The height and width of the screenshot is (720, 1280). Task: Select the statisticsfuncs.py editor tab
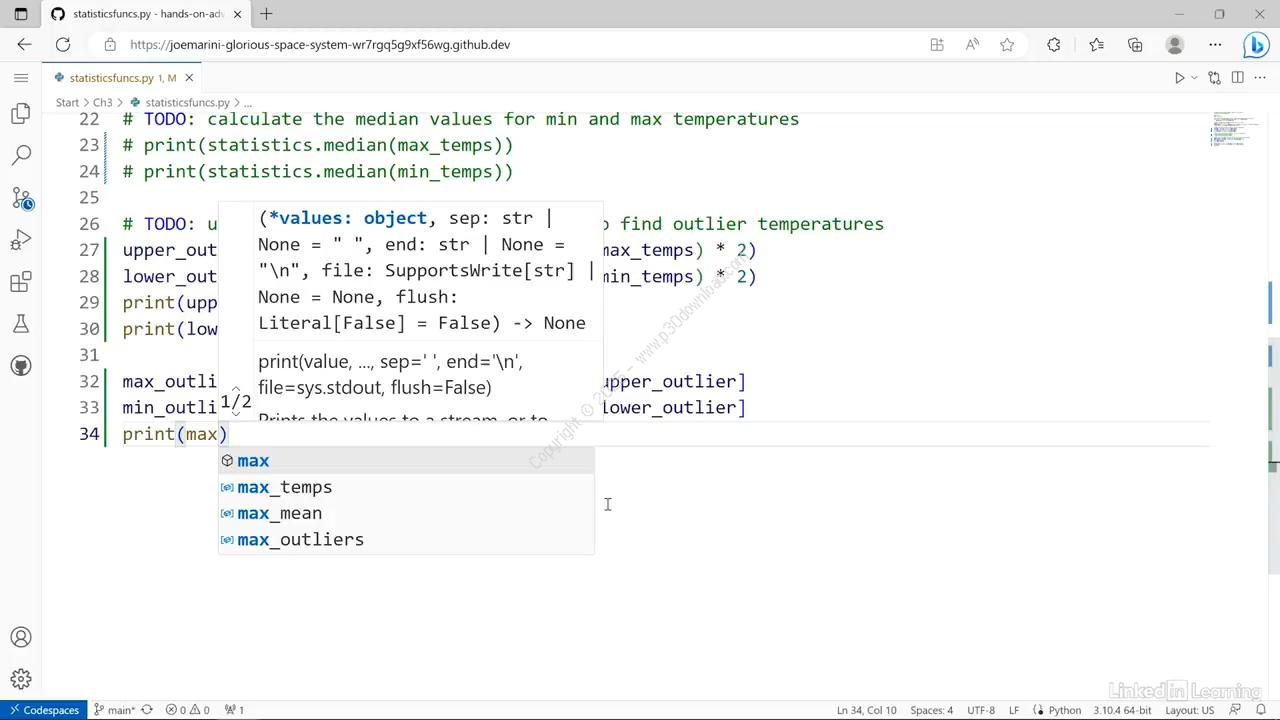click(122, 77)
